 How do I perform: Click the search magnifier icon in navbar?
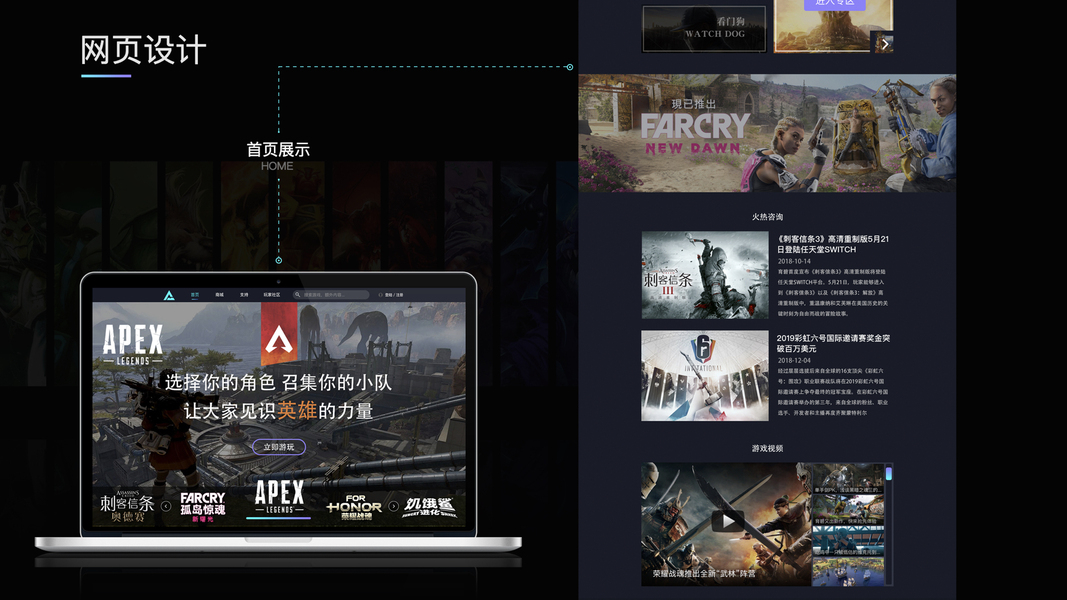pyautogui.click(x=297, y=295)
